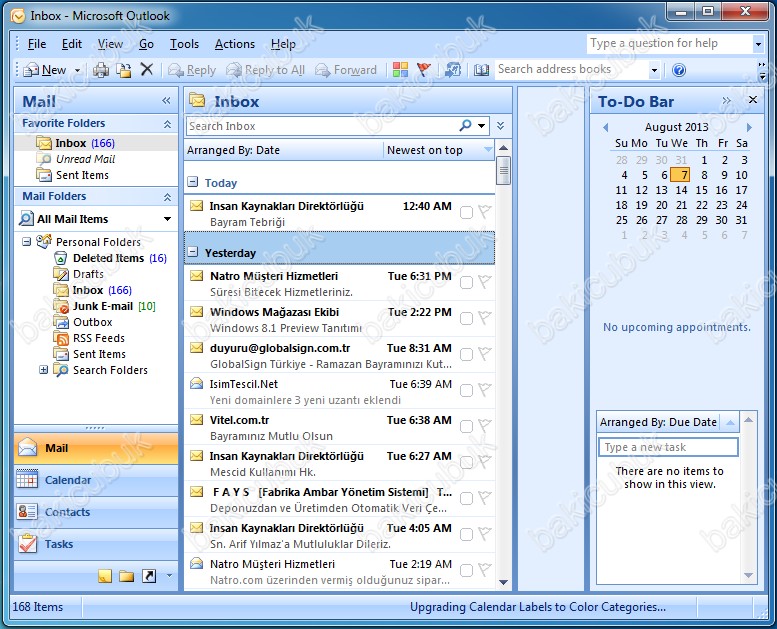Toggle category box for Vitel.com.tr message
The width and height of the screenshot is (777, 629).
pos(466,426)
